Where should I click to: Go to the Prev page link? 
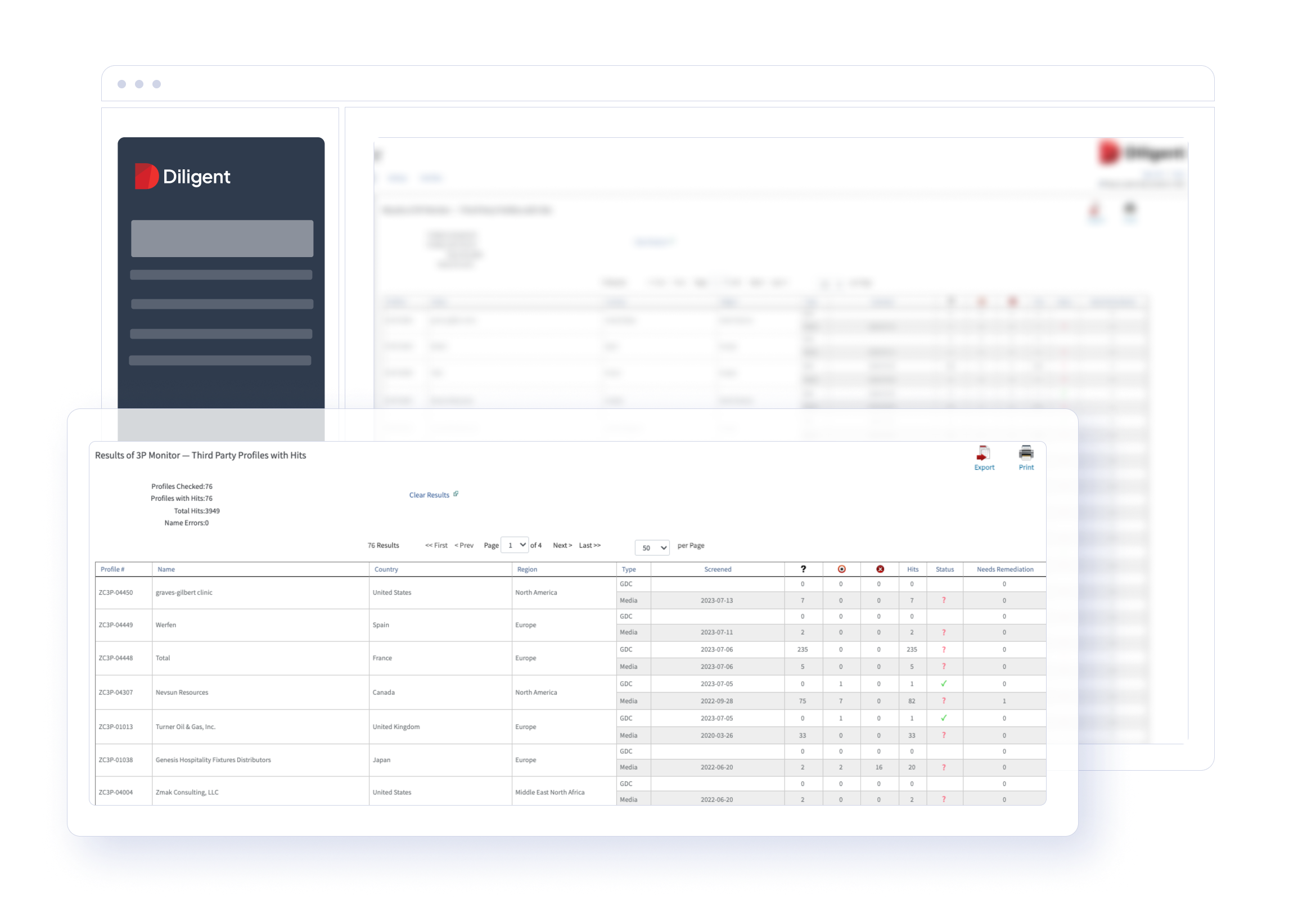click(464, 545)
